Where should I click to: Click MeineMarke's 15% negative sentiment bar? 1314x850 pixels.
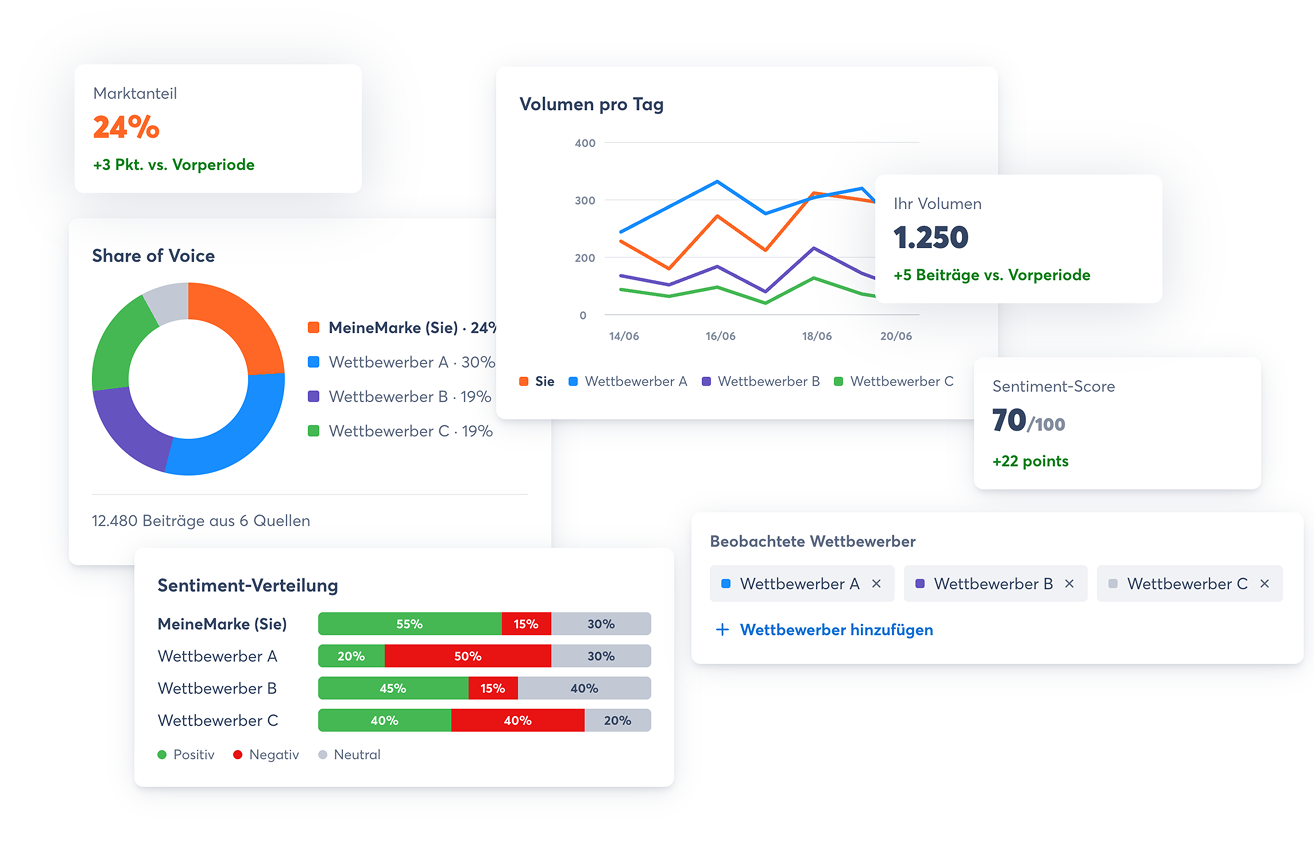click(526, 624)
